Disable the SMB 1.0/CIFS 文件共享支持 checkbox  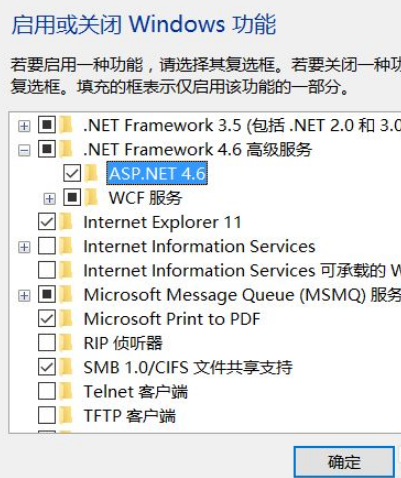pyautogui.click(x=47, y=367)
